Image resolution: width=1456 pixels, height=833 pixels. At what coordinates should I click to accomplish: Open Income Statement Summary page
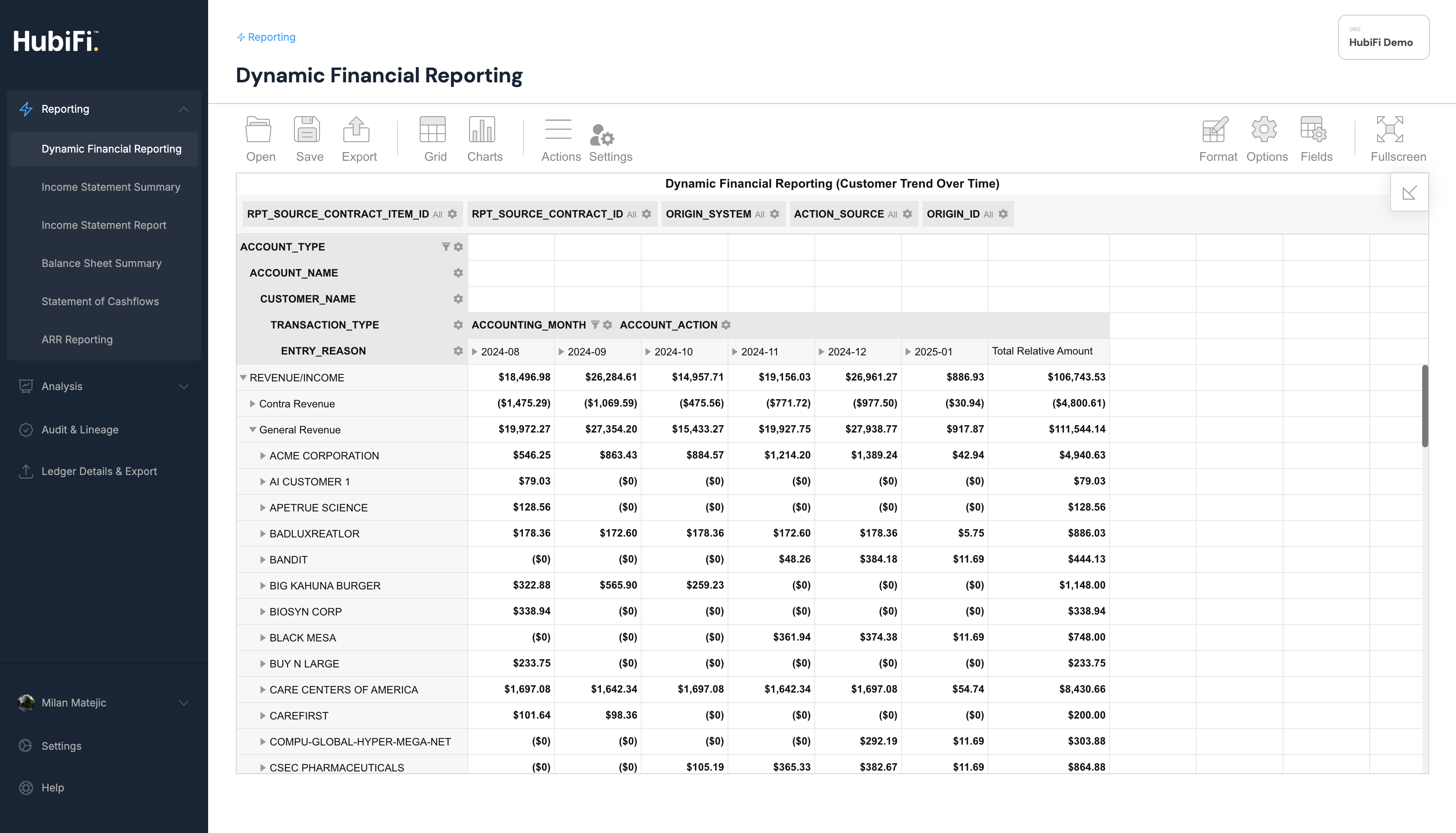(111, 187)
